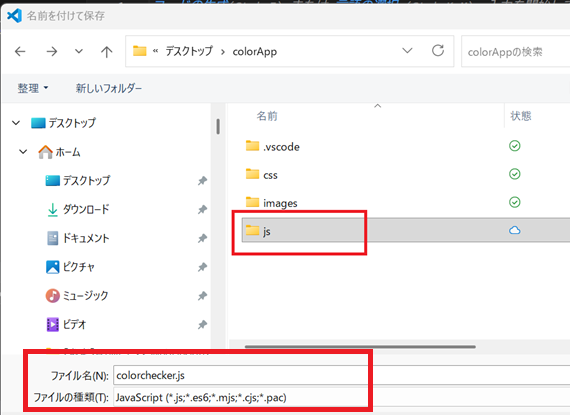This screenshot has height=415, width=570.
Task: Click the folder icon of images
Action: 252,202
